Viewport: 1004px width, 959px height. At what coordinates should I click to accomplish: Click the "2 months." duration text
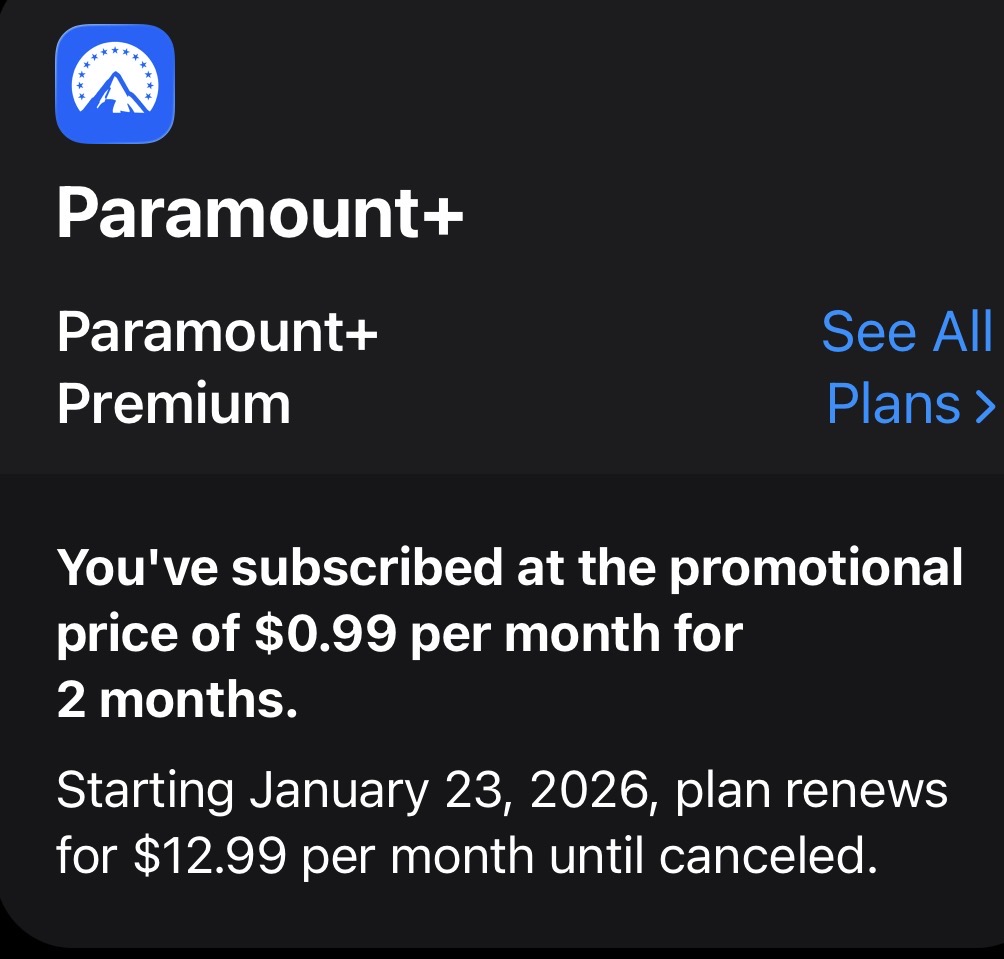point(177,700)
